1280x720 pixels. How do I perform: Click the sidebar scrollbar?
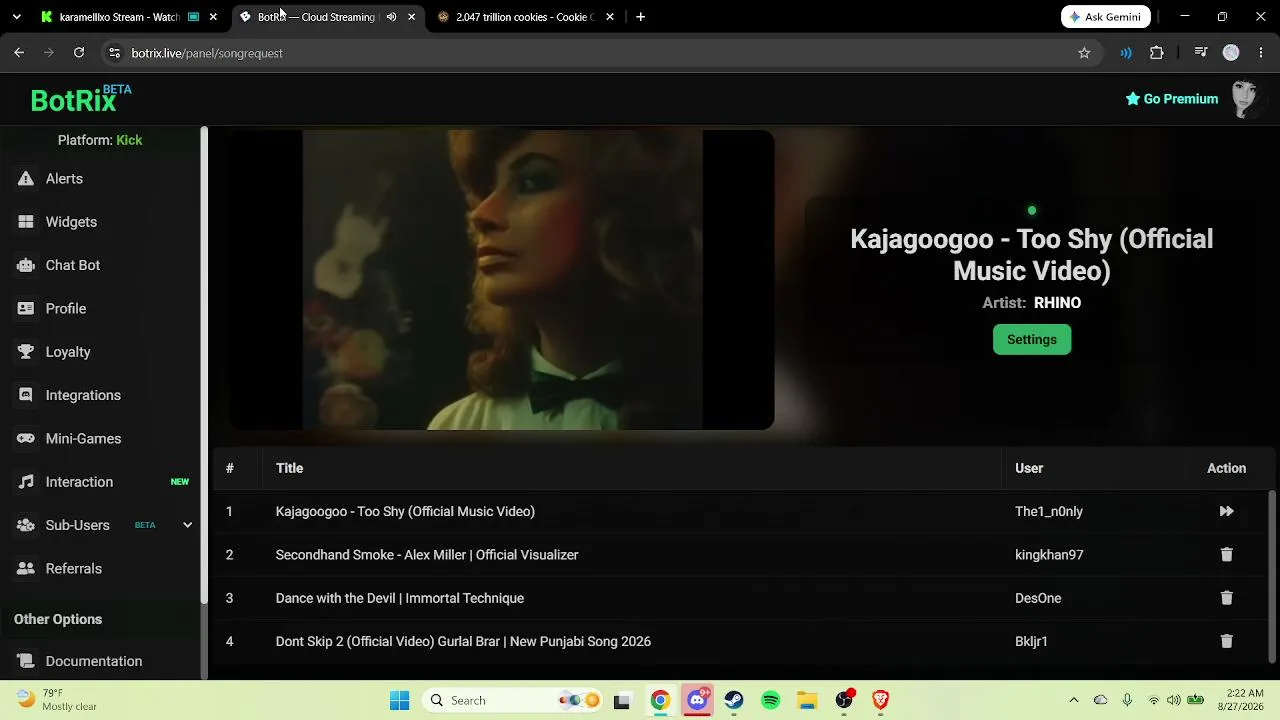tap(204, 365)
